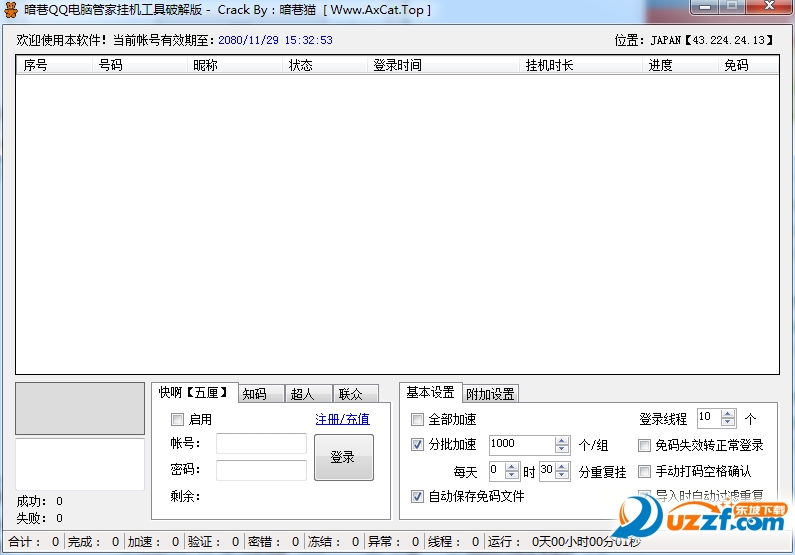Switch to the 联众 tab
This screenshot has height=555, width=795.
pyautogui.click(x=355, y=394)
